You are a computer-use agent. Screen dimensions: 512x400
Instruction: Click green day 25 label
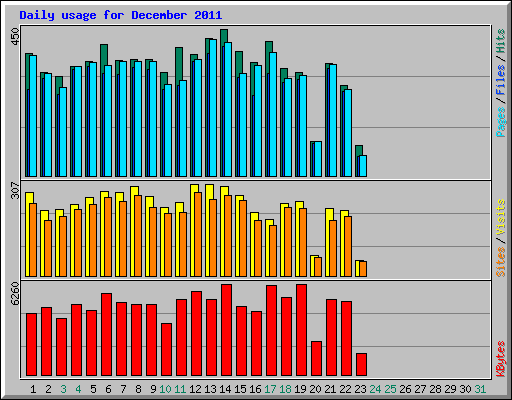click(x=390, y=389)
